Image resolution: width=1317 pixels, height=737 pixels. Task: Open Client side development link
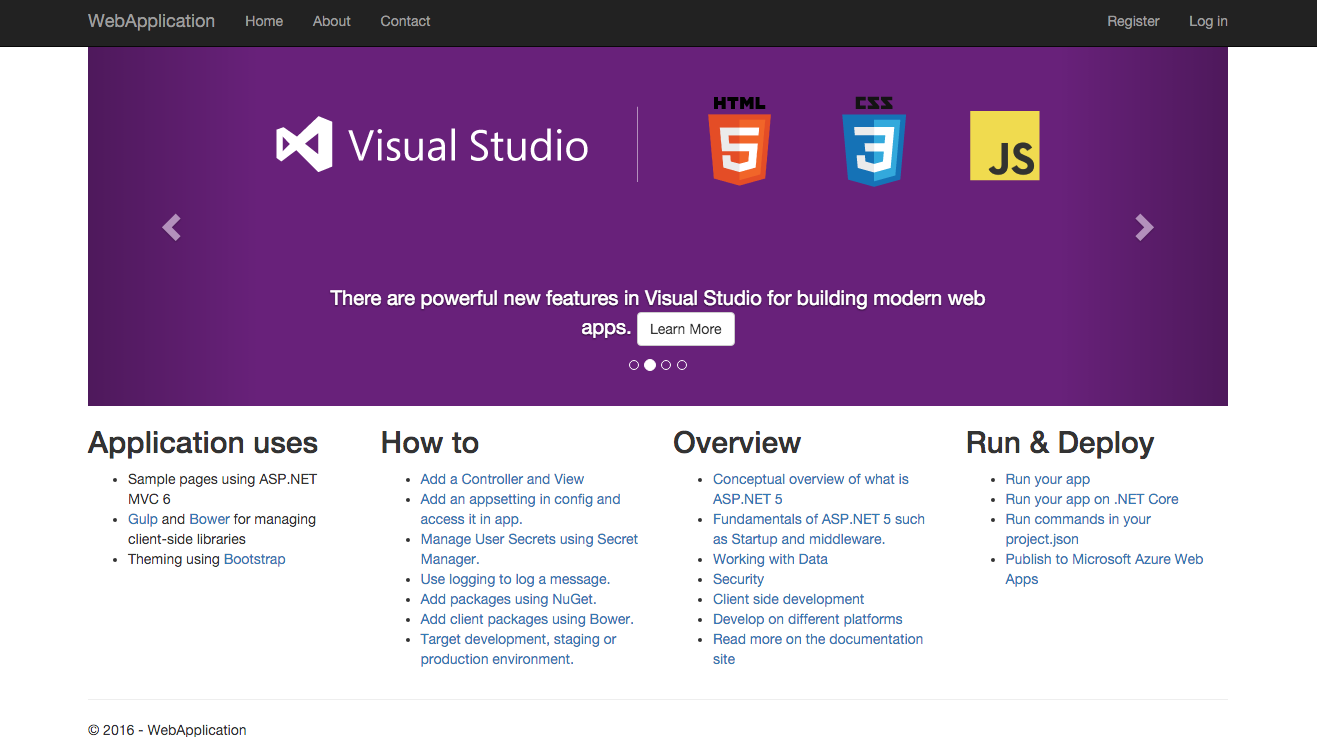pyautogui.click(x=788, y=599)
